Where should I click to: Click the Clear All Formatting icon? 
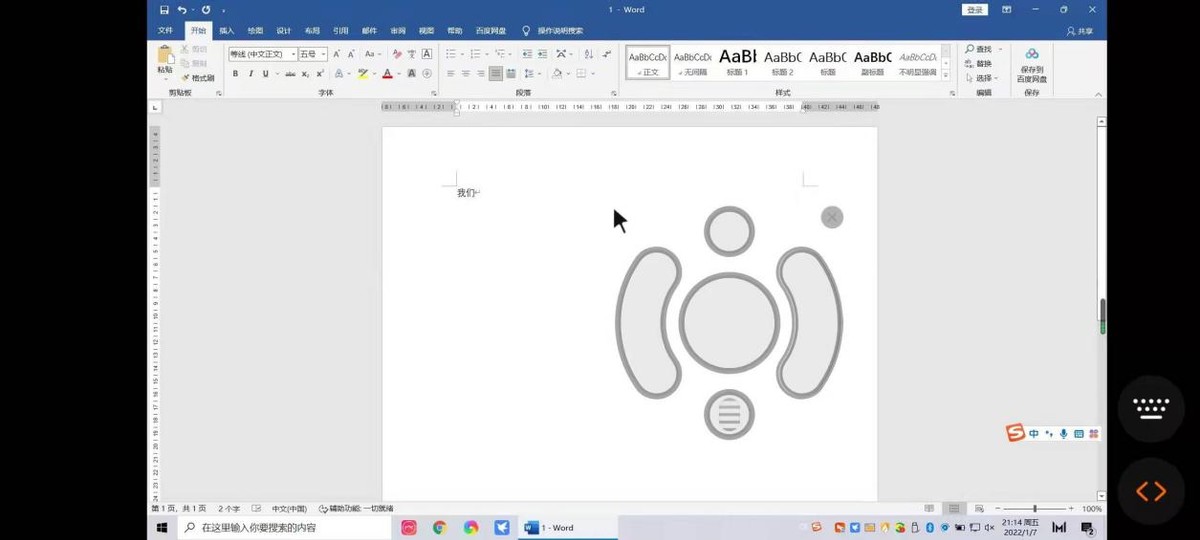[x=397, y=54]
